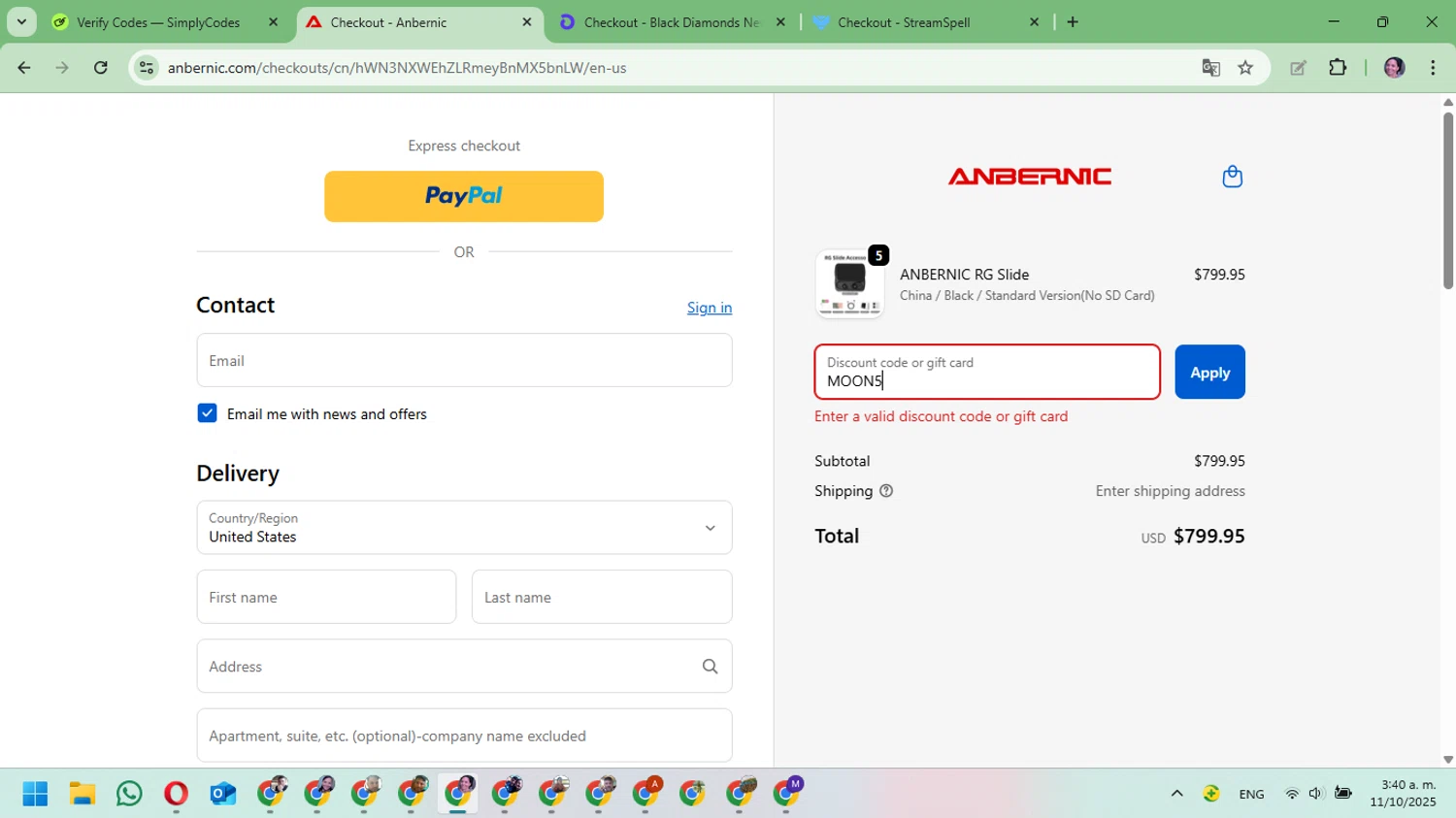Open File Explorer from the taskbar
The image size is (1456, 818).
pyautogui.click(x=83, y=794)
